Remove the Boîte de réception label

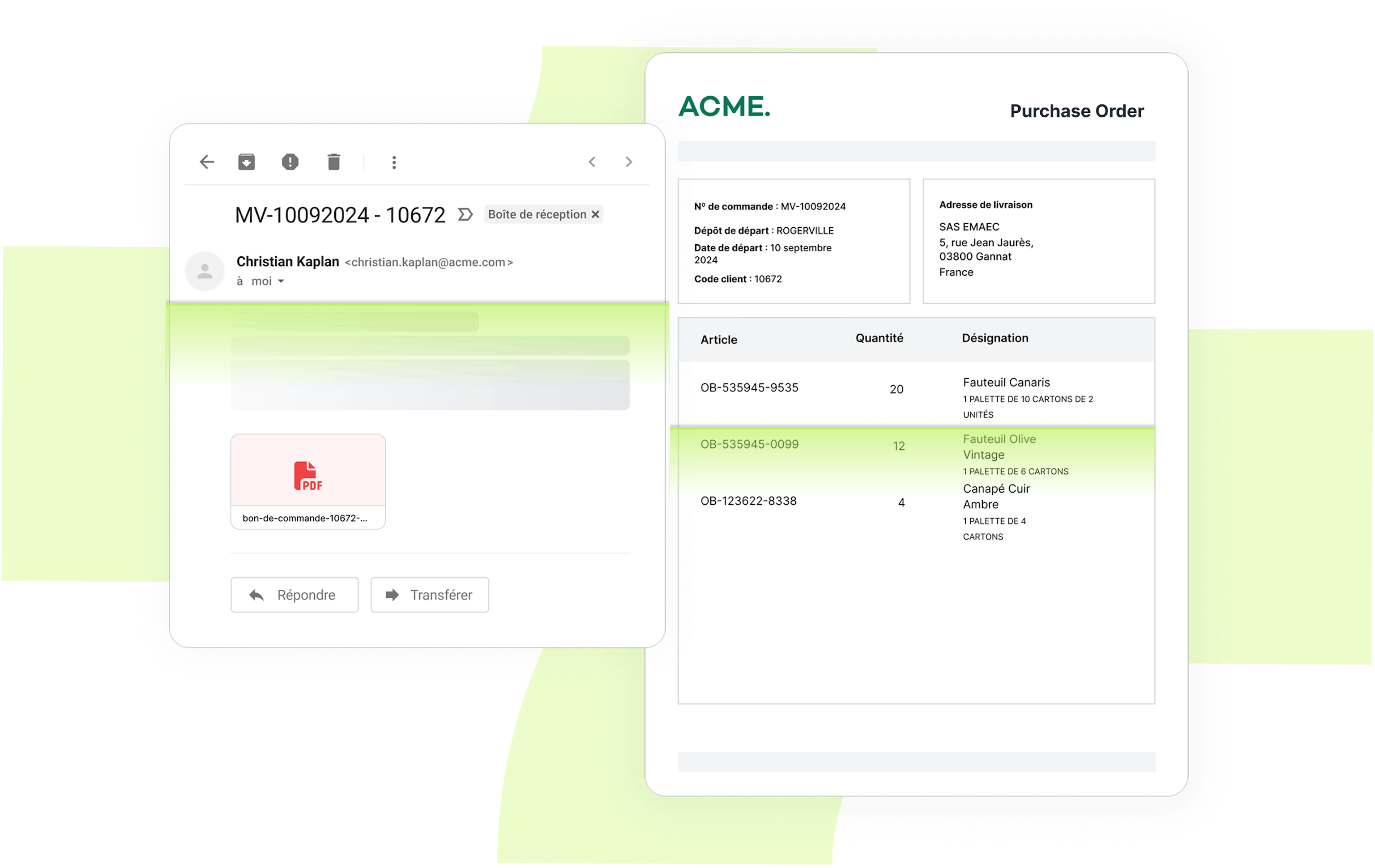595,215
